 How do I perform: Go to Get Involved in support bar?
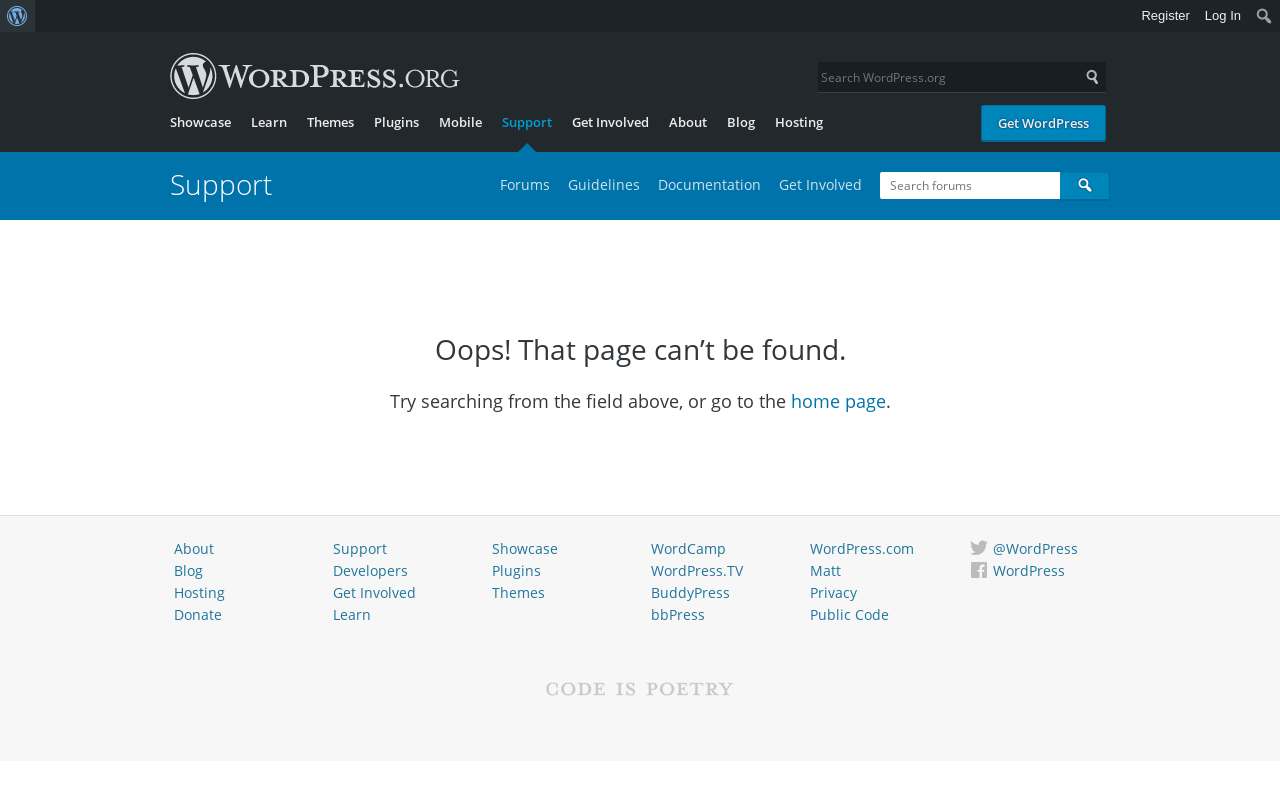tap(820, 185)
